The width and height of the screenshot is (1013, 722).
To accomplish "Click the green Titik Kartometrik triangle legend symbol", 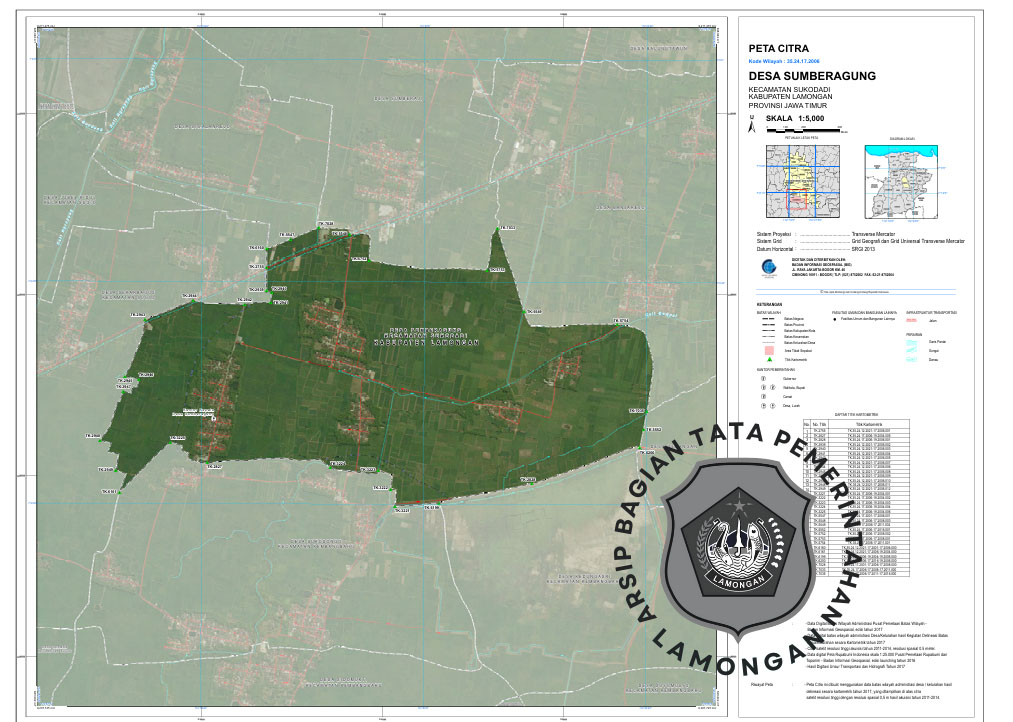I will point(768,358).
